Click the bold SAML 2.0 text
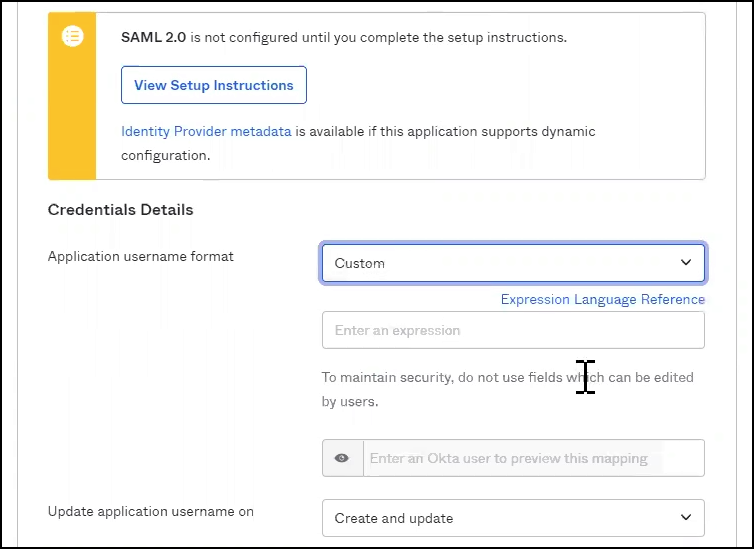The height and width of the screenshot is (549, 754). coord(153,38)
